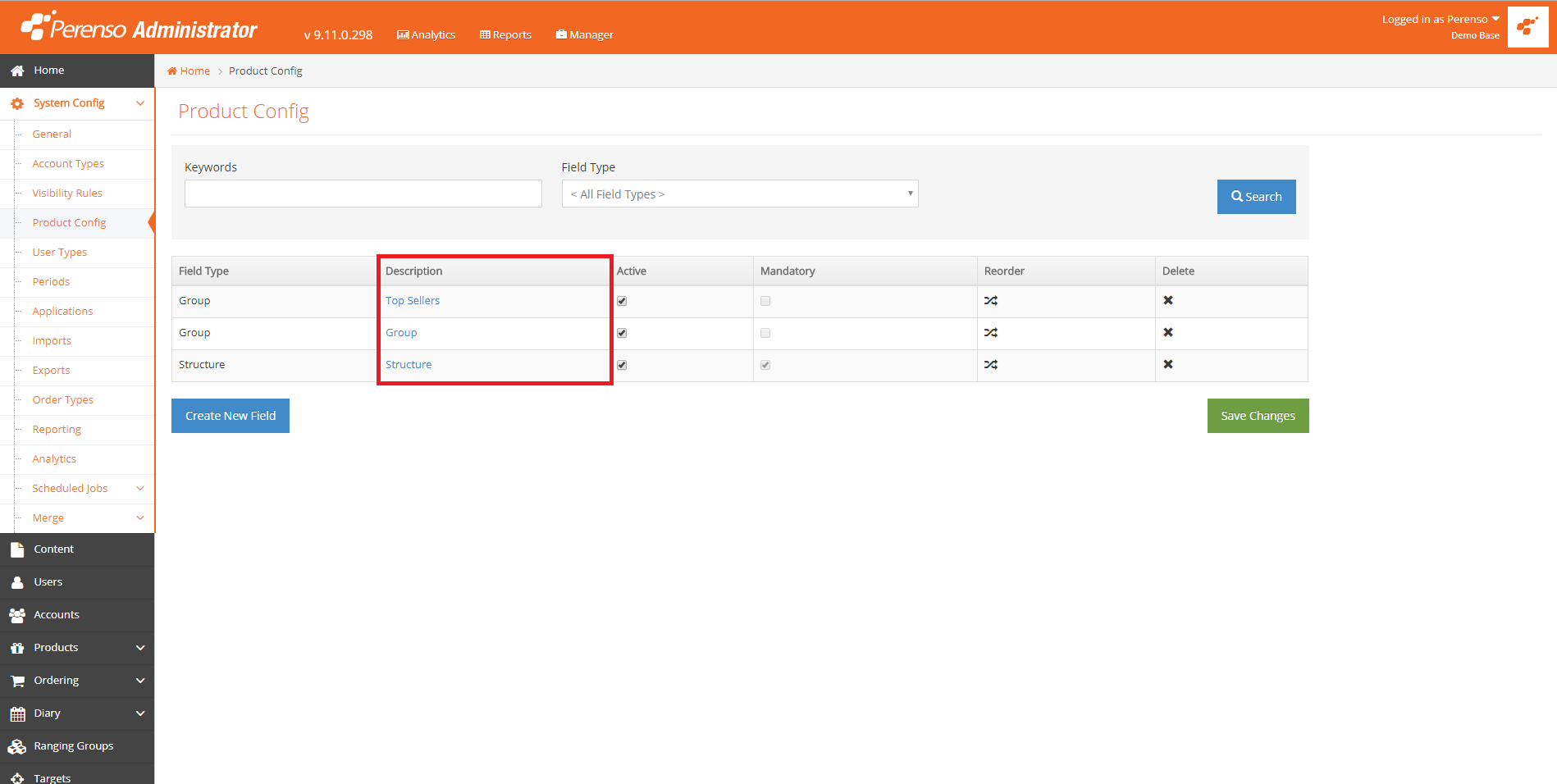The width and height of the screenshot is (1557, 784).
Task: Click the Products gift icon in sidebar
Action: pos(17,648)
